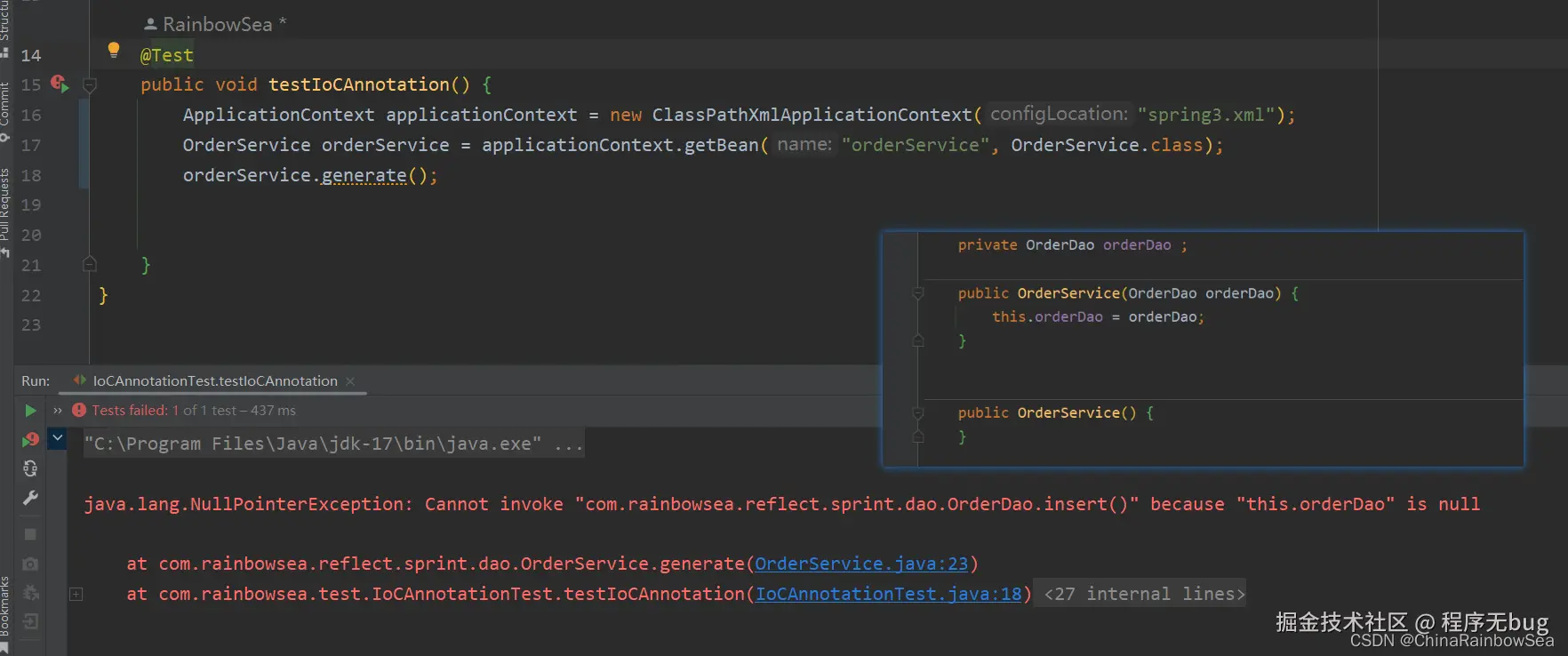Click fold marker beside empty OrderService() constructor
This screenshot has width=1568, height=656.
tap(918, 413)
